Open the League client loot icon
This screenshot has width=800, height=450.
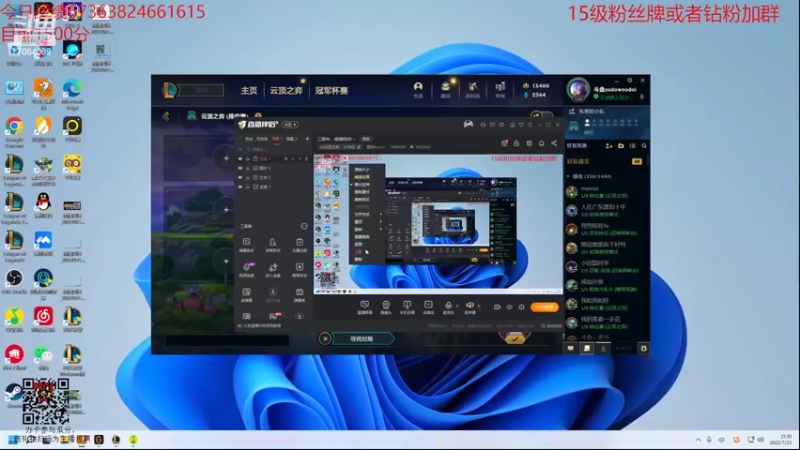[x=473, y=89]
